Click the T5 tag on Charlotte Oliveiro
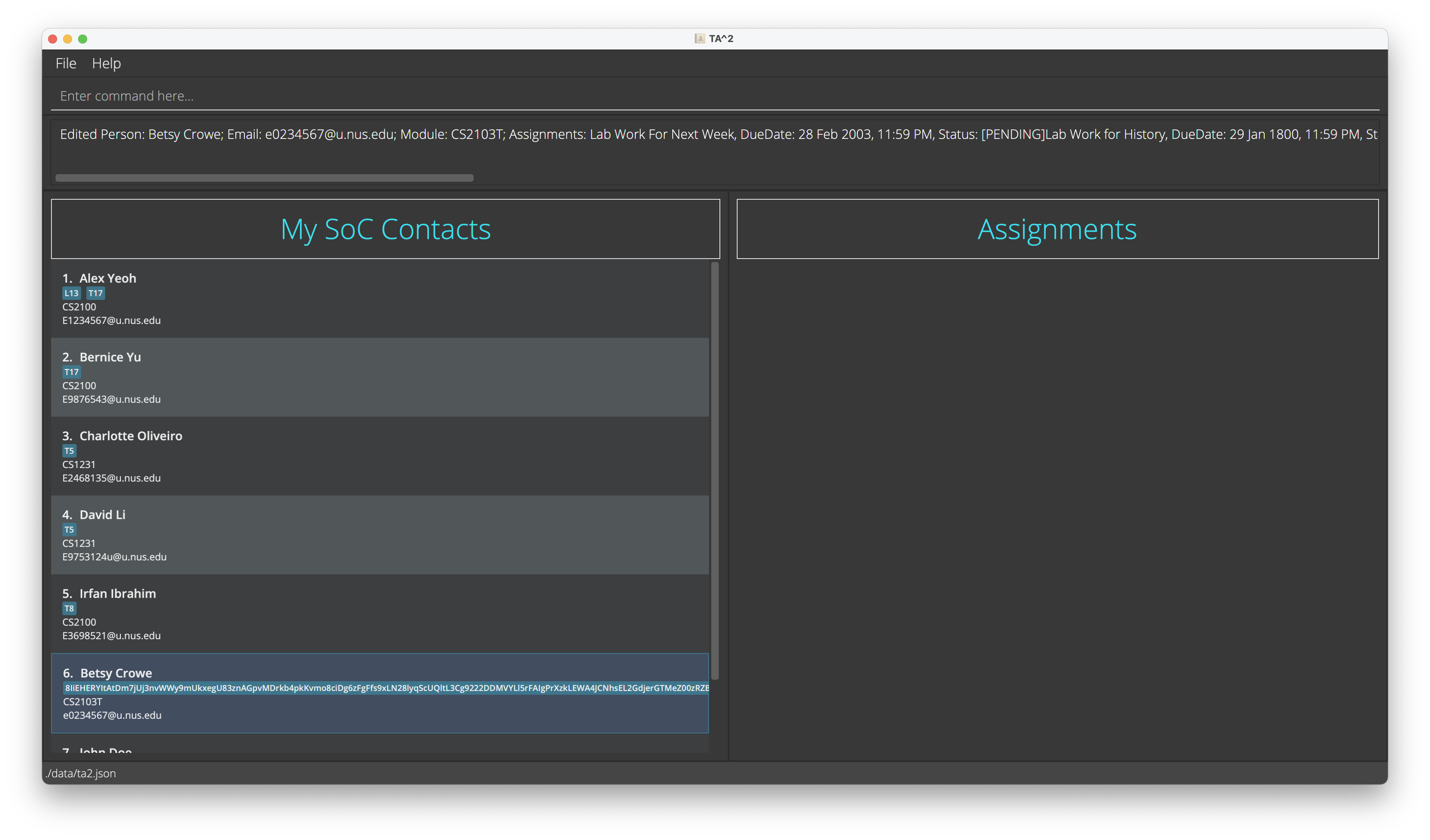The width and height of the screenshot is (1430, 840). (x=69, y=451)
